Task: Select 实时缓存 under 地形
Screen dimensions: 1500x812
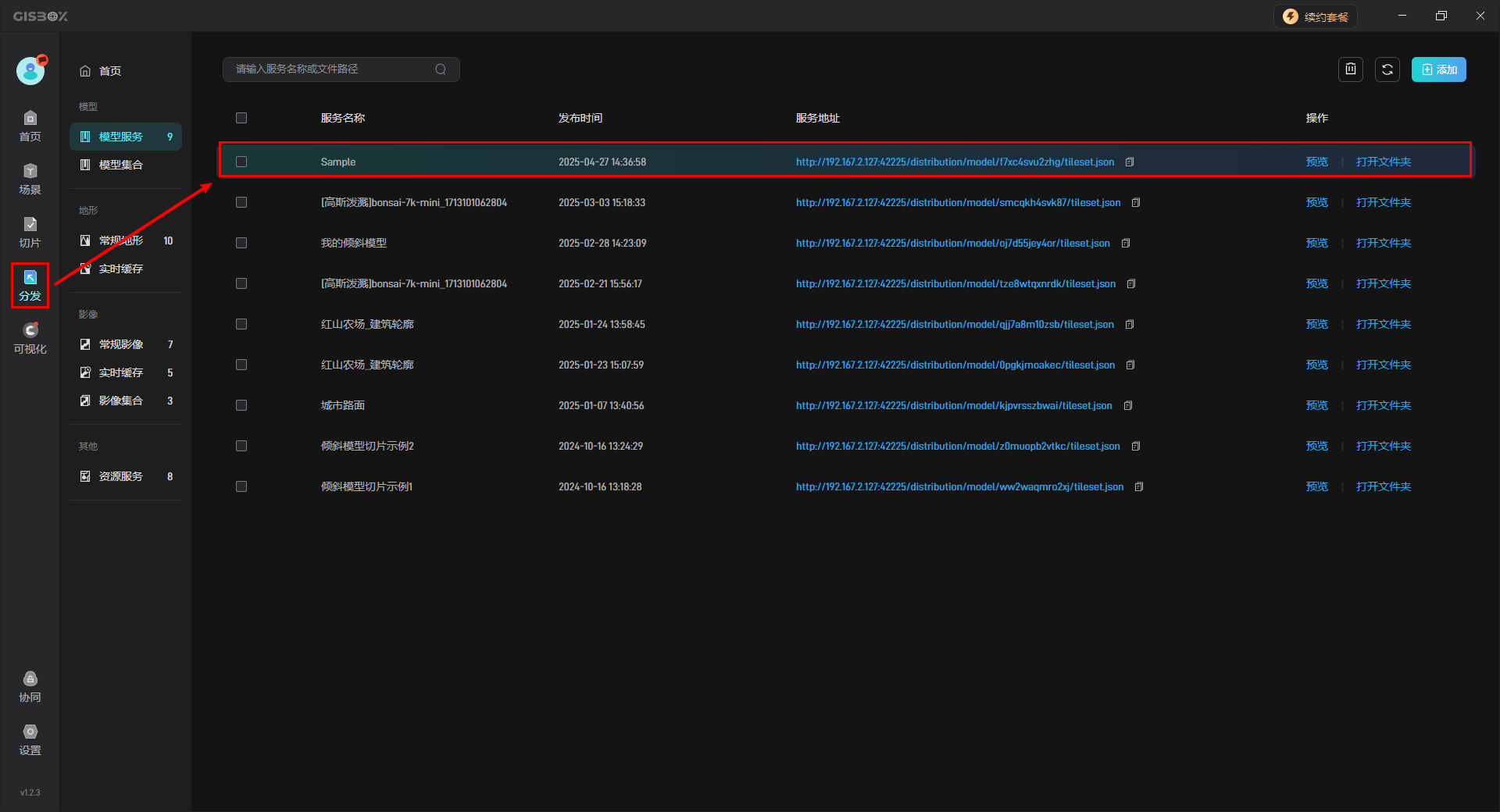Action: (x=125, y=269)
